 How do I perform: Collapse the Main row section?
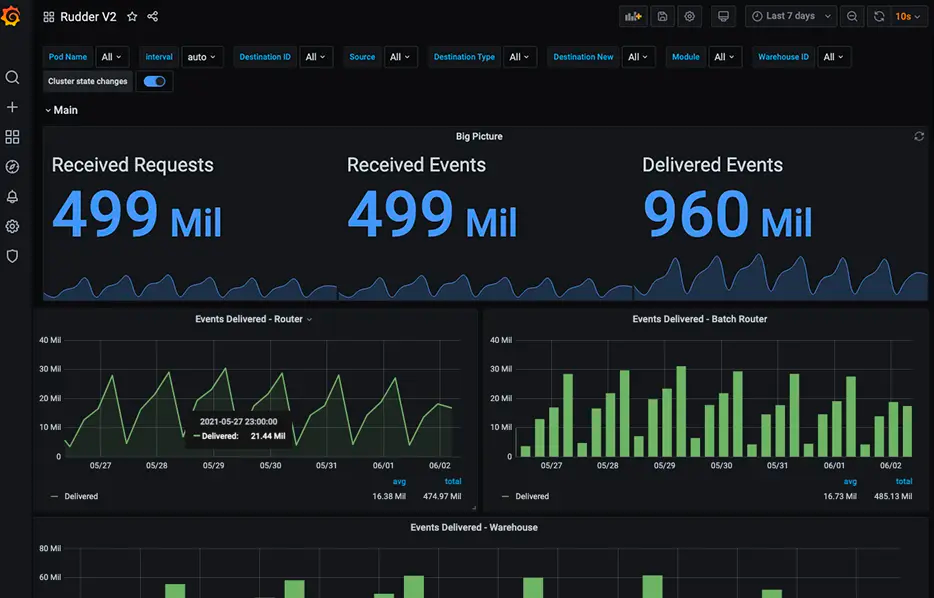61,110
